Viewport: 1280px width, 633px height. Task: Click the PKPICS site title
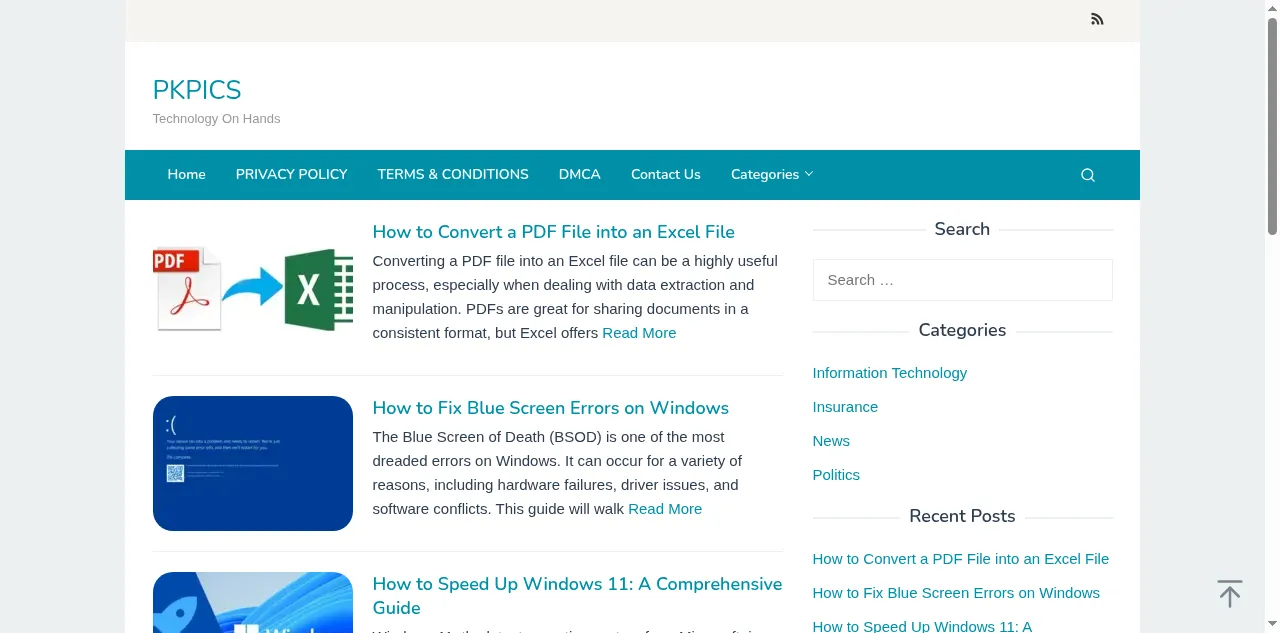pyautogui.click(x=197, y=90)
